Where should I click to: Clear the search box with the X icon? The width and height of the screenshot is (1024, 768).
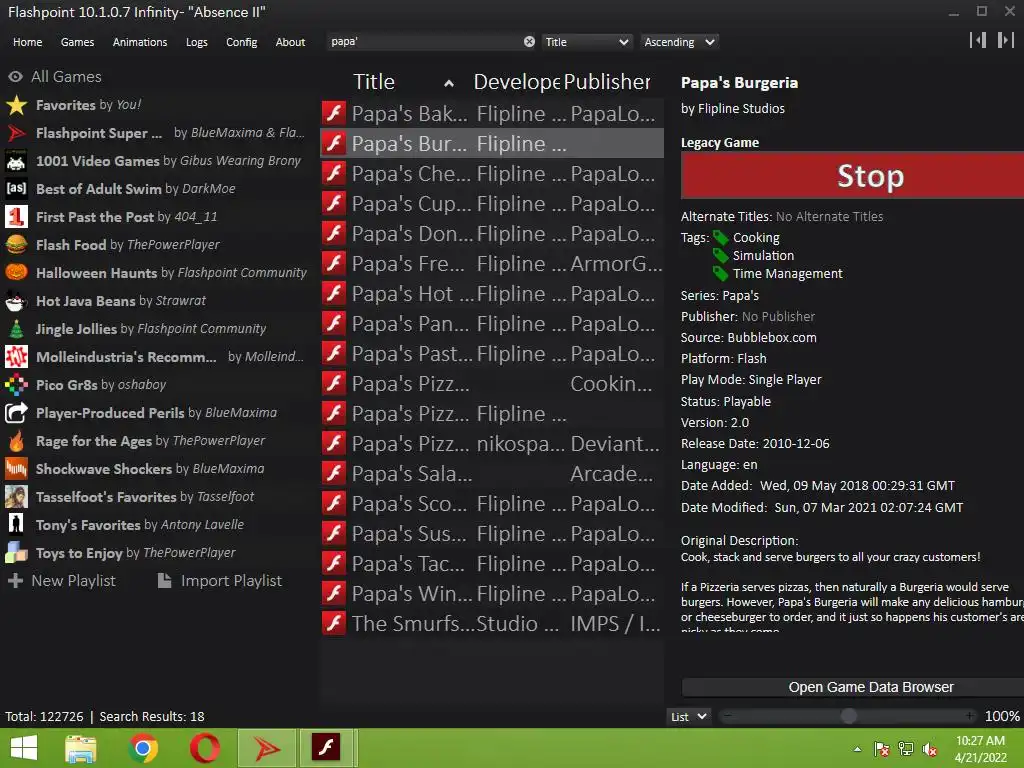(529, 42)
